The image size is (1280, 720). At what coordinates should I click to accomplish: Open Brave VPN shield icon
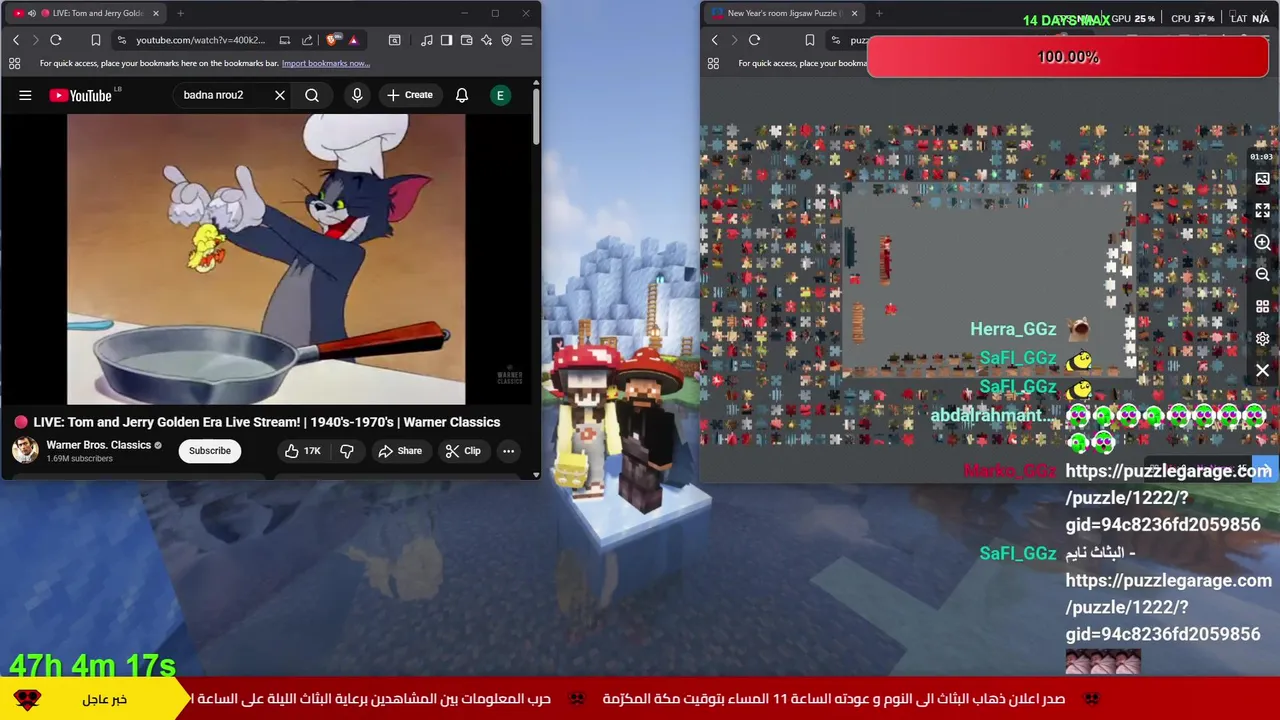506,40
